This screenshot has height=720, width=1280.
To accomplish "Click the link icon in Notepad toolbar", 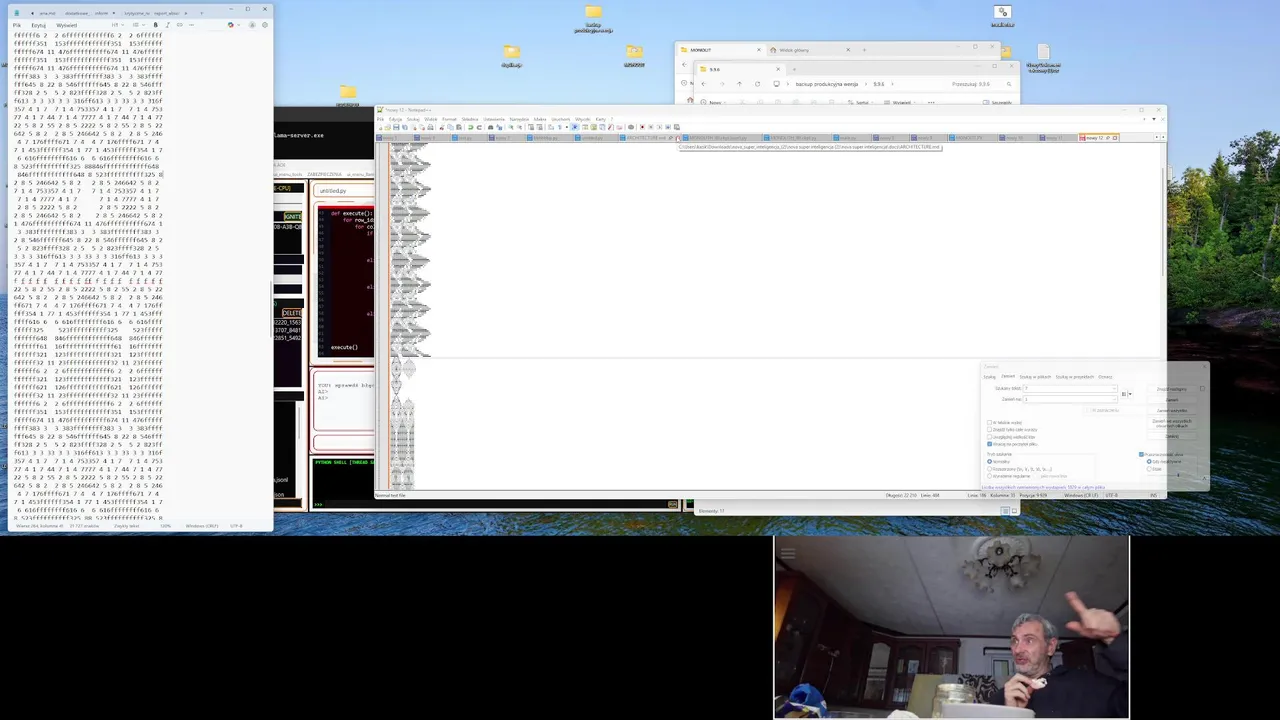I will (180, 25).
